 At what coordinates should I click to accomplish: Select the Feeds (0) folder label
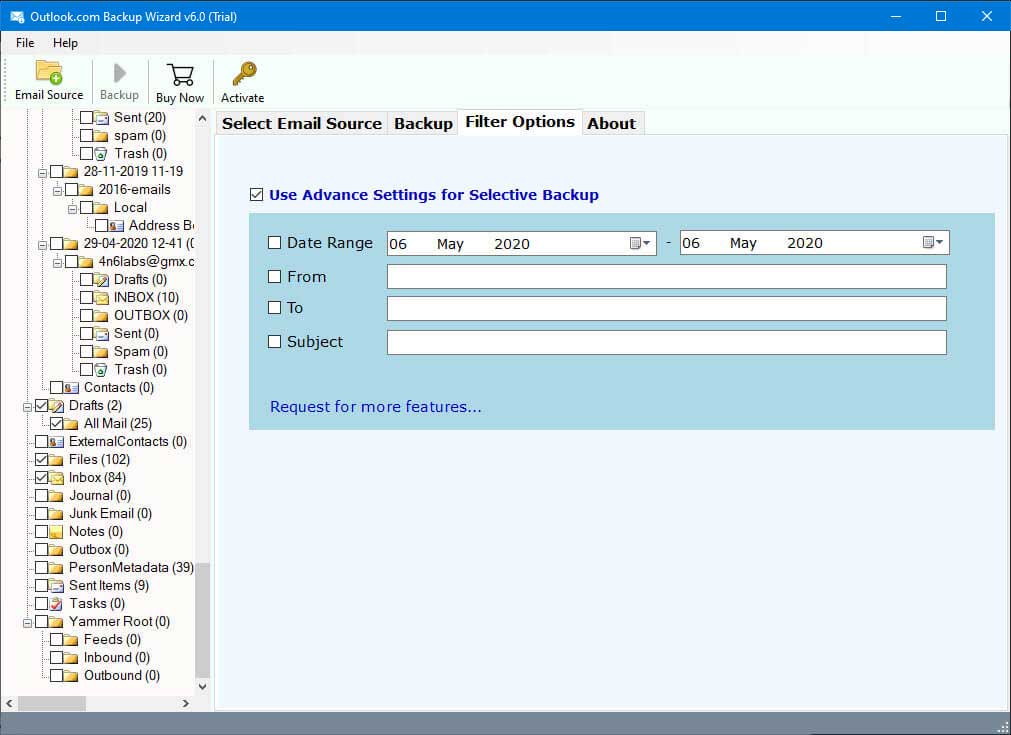point(112,640)
